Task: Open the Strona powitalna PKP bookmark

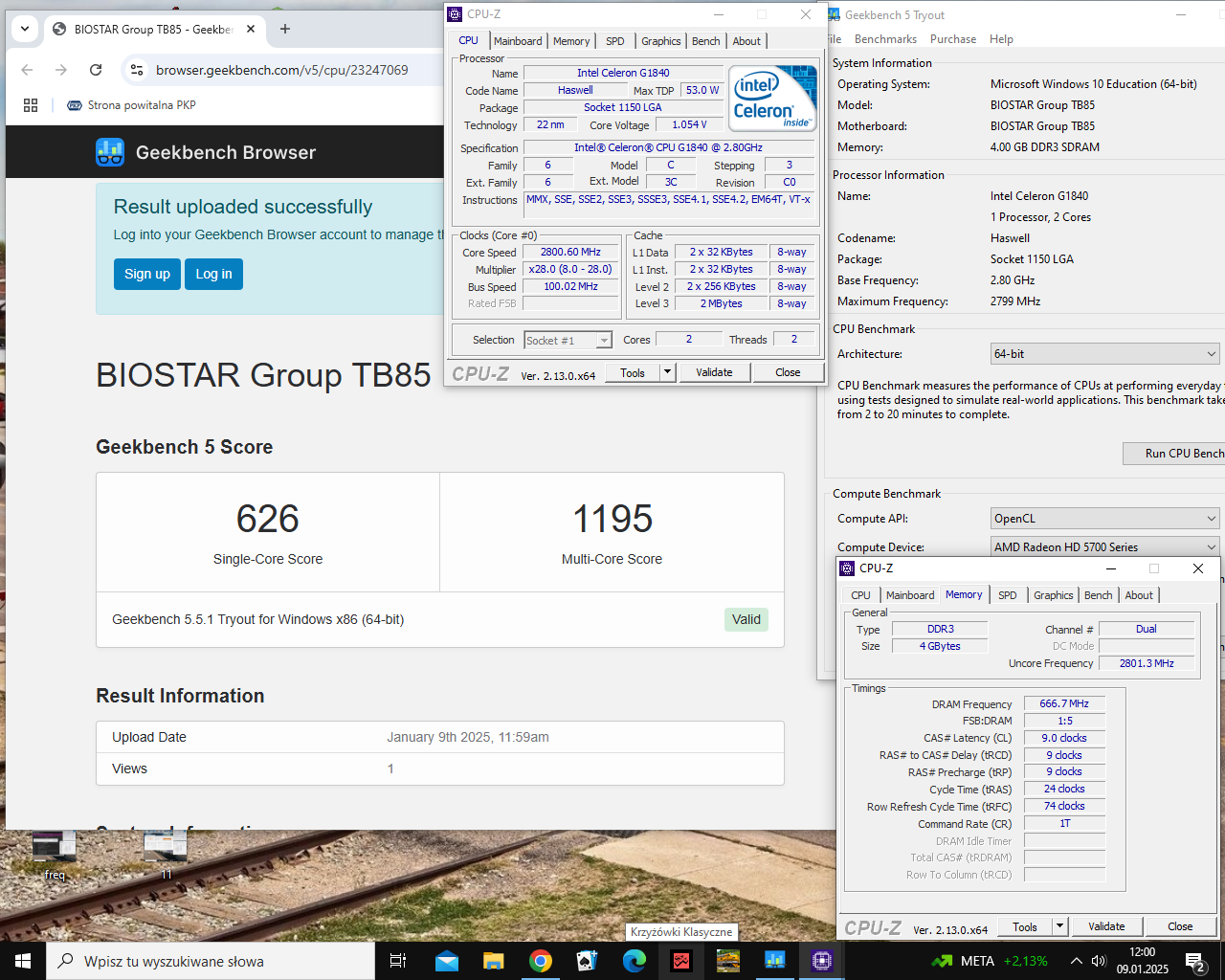Action: pyautogui.click(x=131, y=105)
